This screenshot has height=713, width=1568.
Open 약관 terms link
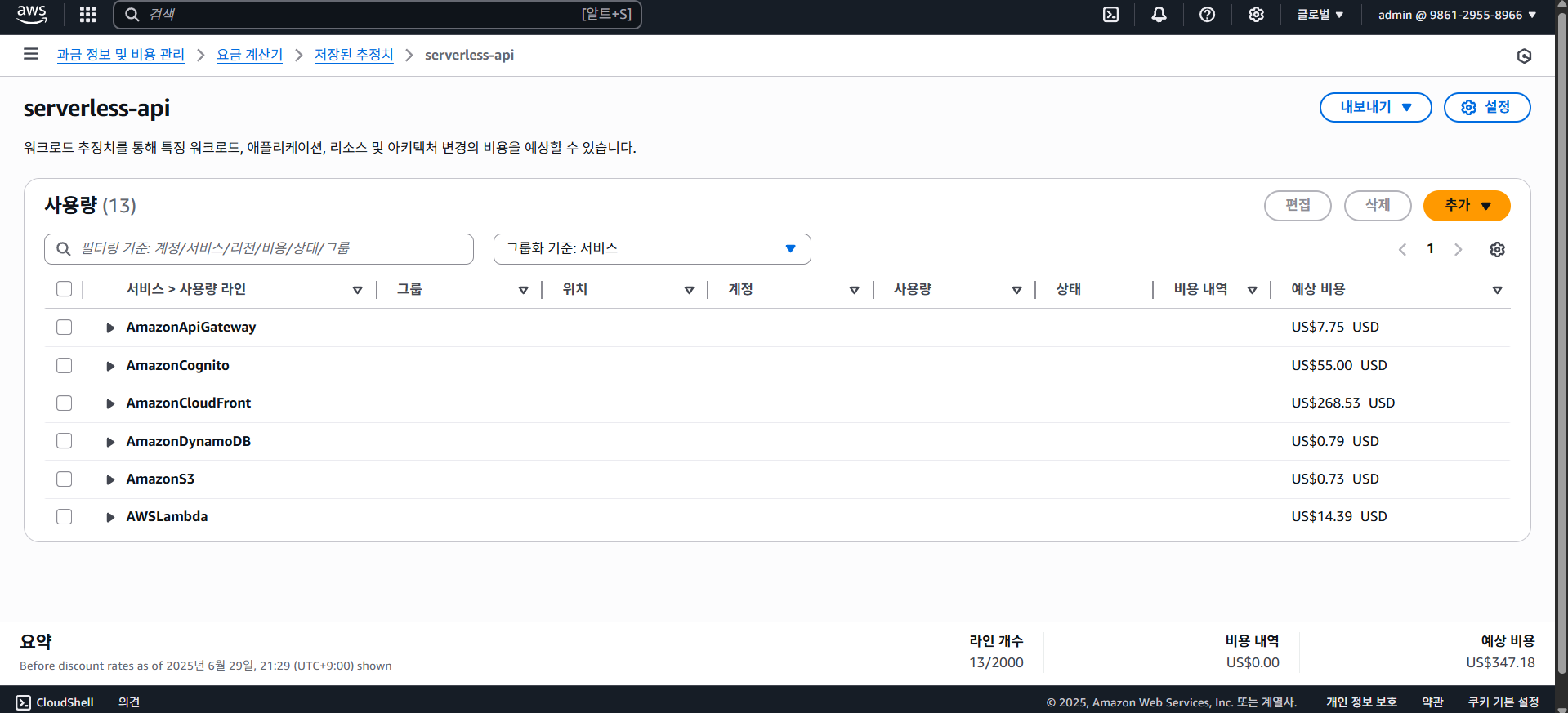point(1432,702)
